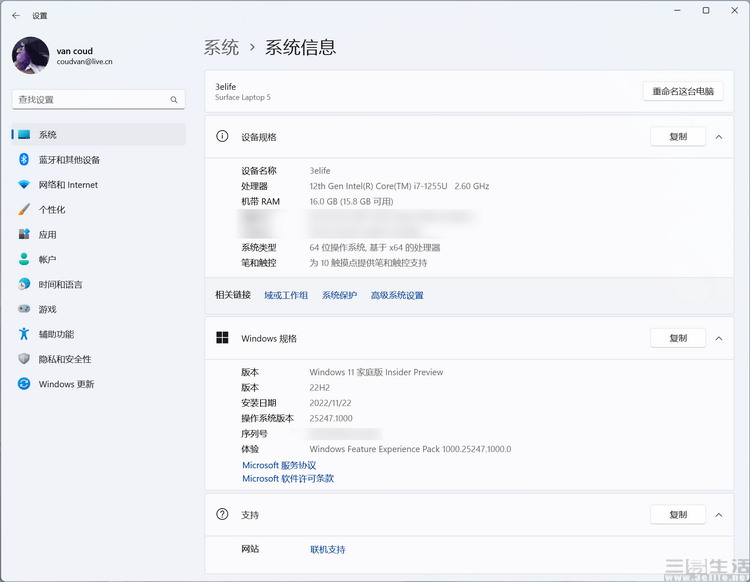Open the van coud profile avatar
Image resolution: width=750 pixels, height=582 pixels.
[x=31, y=55]
